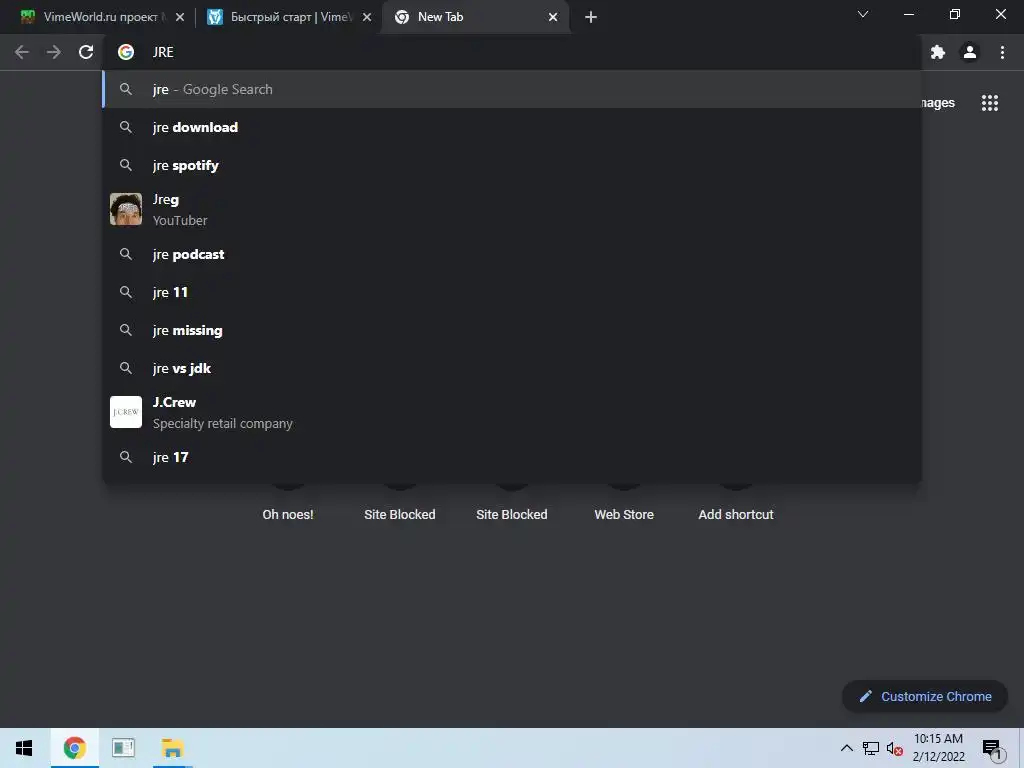1024x768 pixels.
Task: Choose the jre download suggestion
Action: click(513, 127)
